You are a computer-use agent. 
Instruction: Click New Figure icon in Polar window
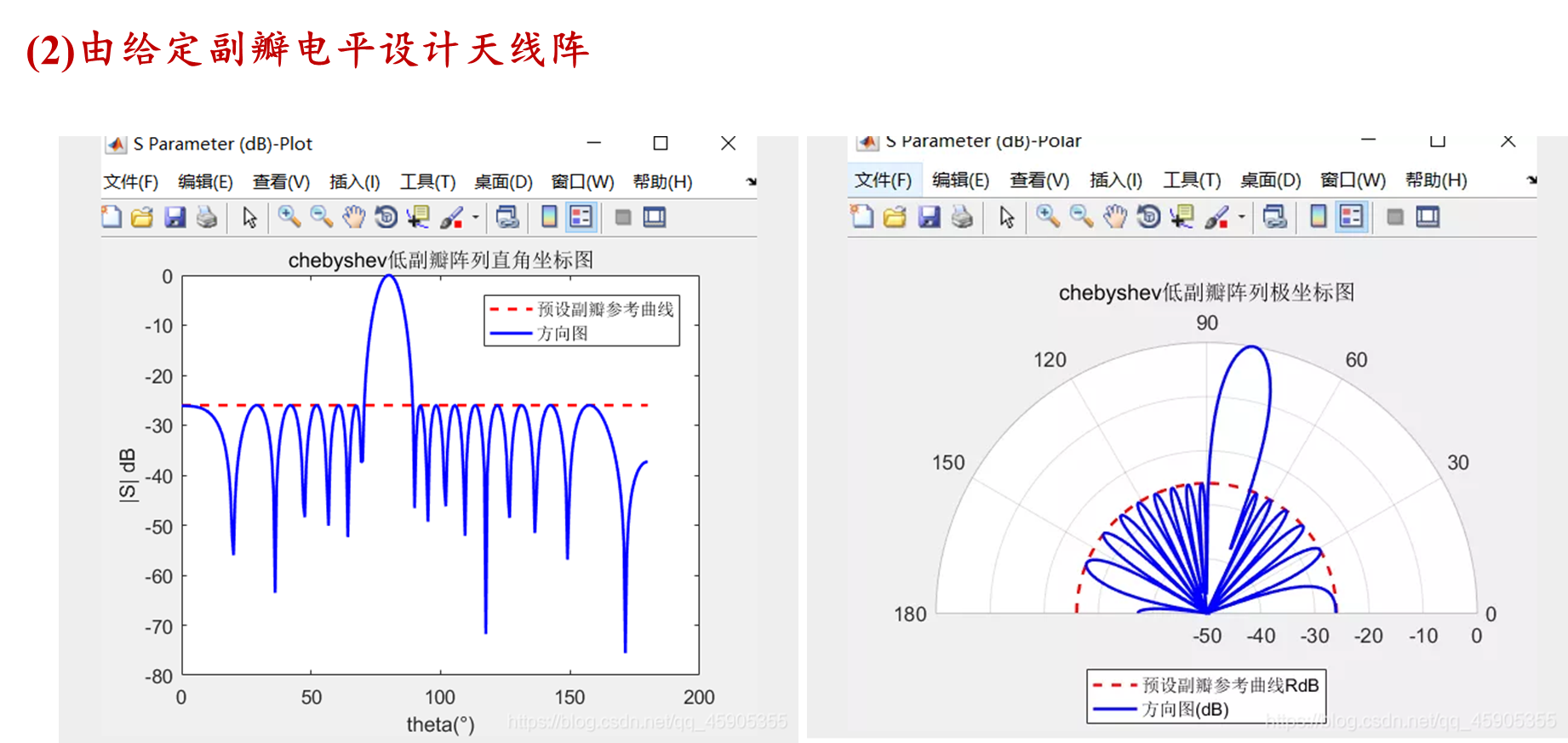(862, 216)
